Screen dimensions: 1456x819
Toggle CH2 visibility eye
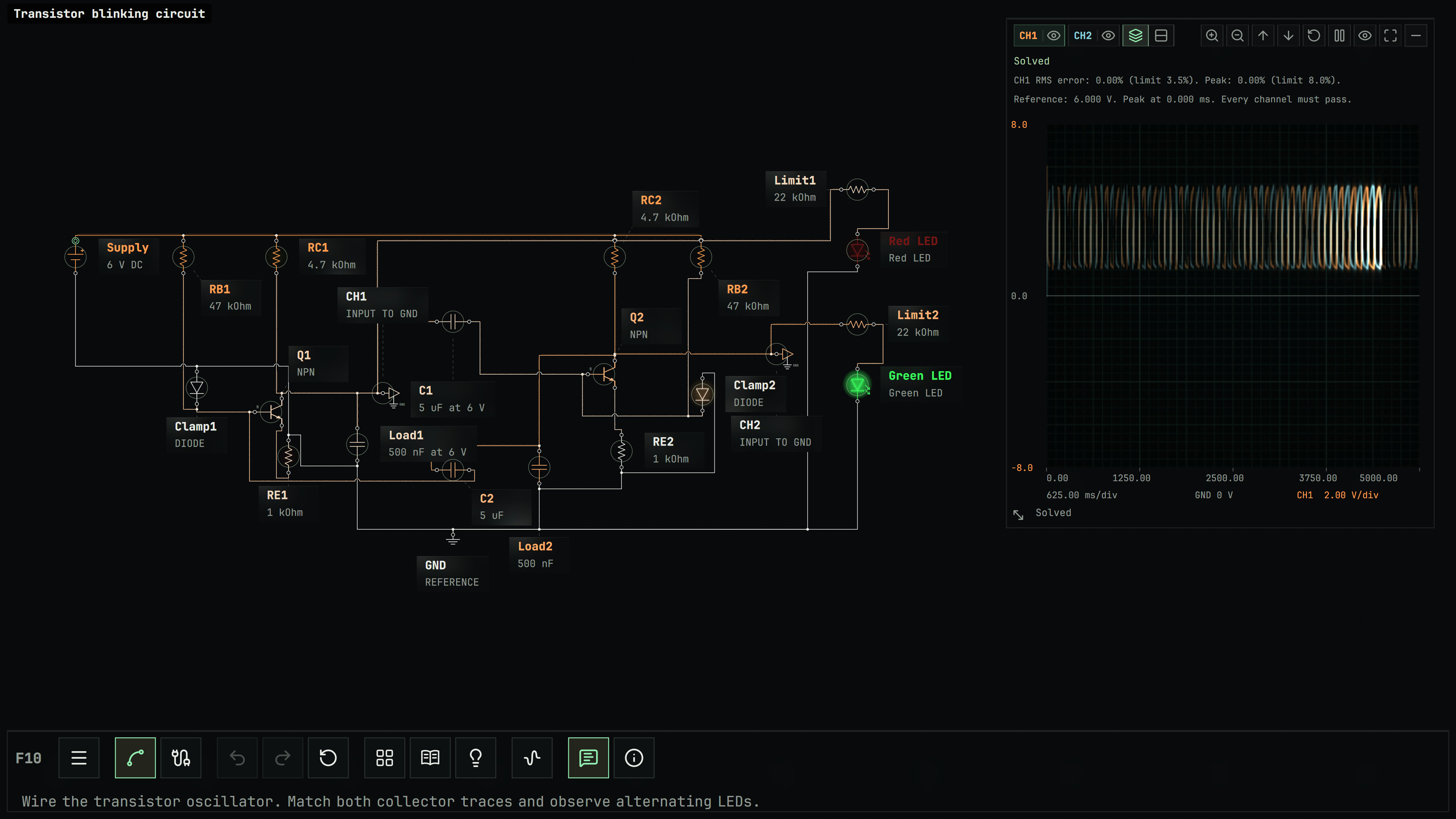1108,36
